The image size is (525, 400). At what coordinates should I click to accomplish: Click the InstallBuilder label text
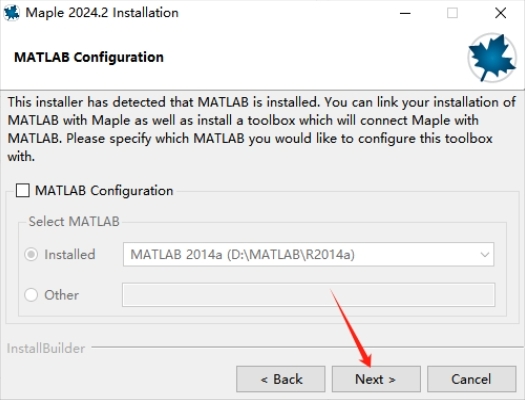tap(46, 348)
